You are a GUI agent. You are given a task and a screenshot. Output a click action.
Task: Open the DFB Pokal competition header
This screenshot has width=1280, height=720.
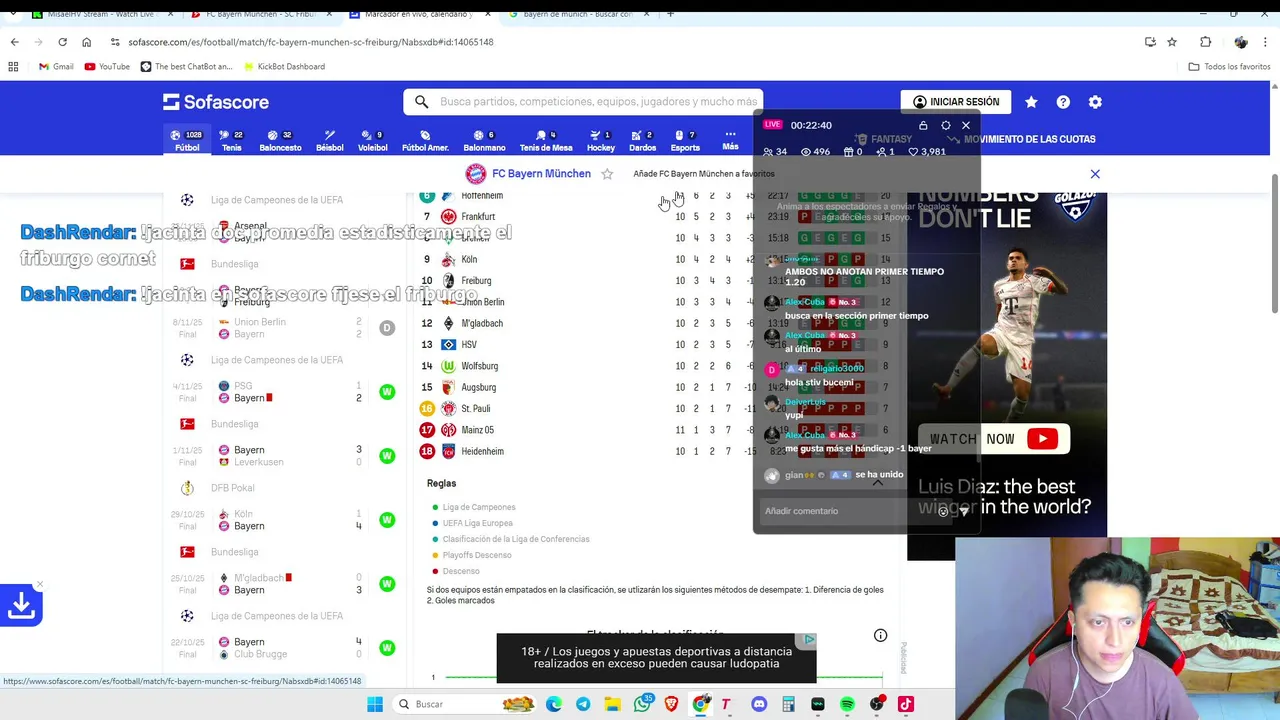coord(285,488)
